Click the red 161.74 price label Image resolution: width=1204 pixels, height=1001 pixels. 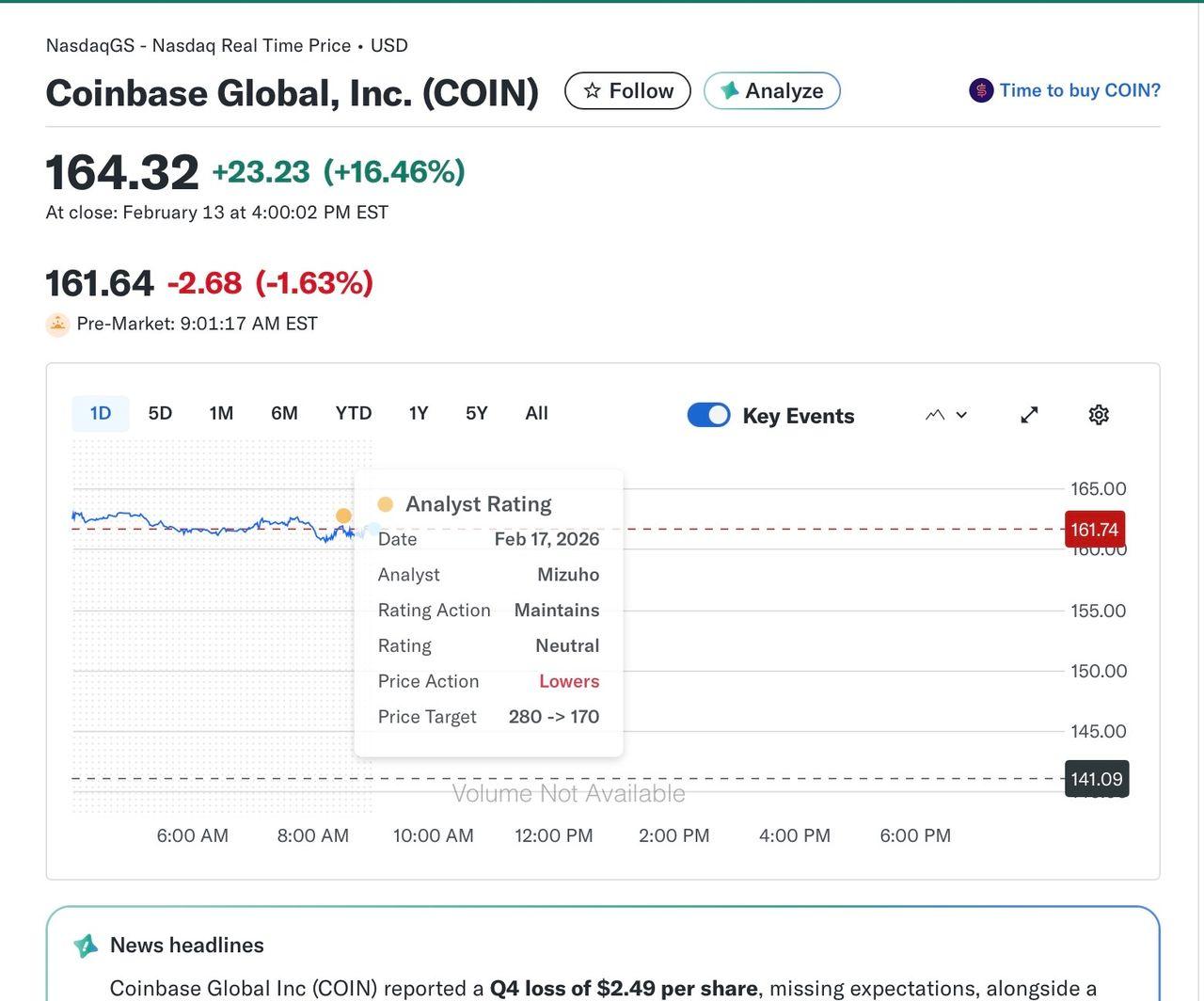[1094, 530]
